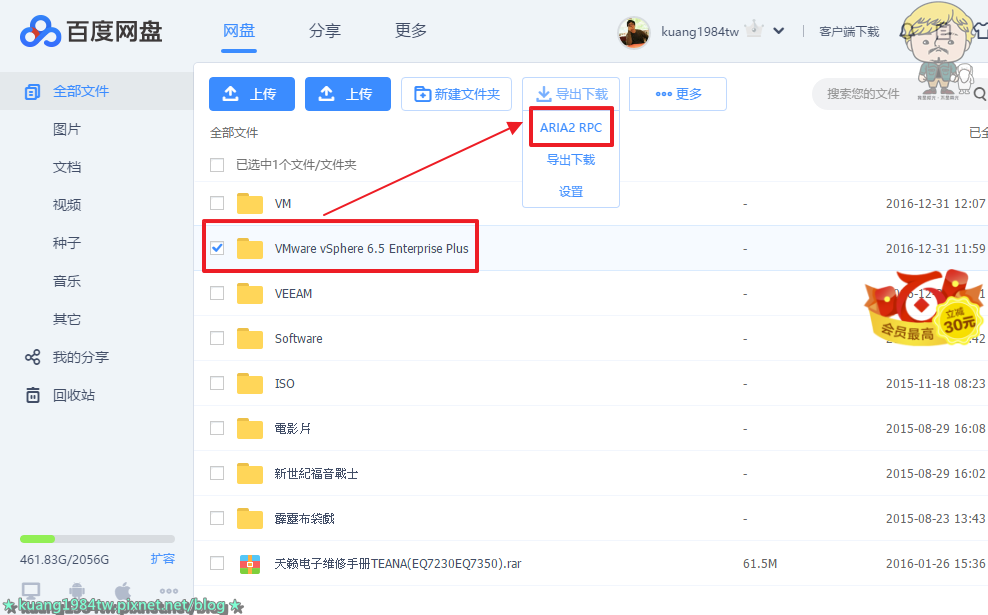
Task: Click the kuang1984tw username
Action: pyautogui.click(x=699, y=32)
